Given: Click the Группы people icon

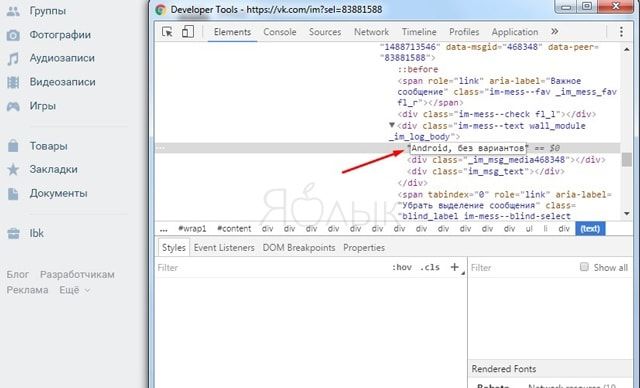Looking at the screenshot, I should (13, 11).
